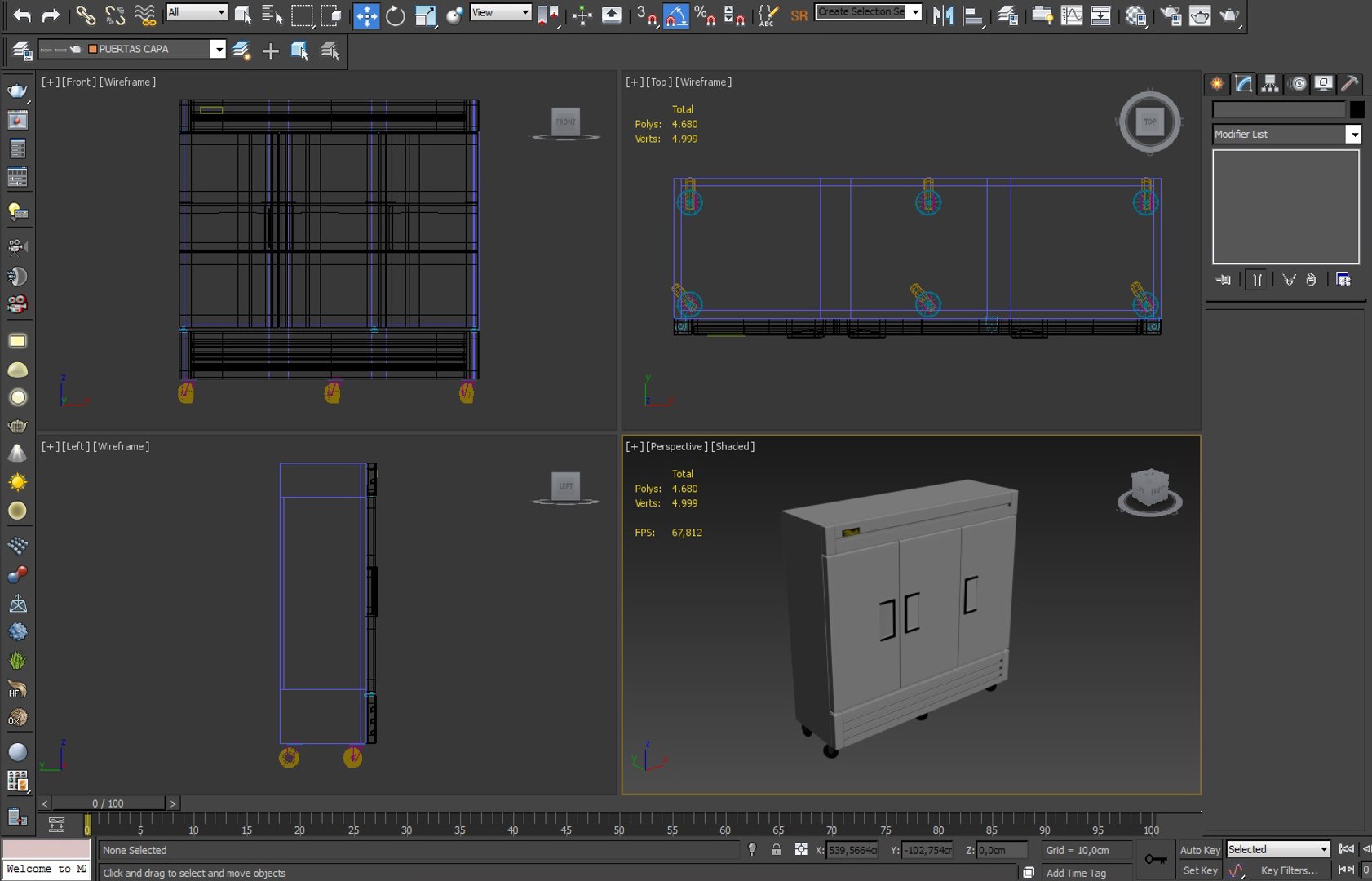1372x881 pixels.
Task: Open the Hierarchy command panel tab
Action: point(1270,83)
